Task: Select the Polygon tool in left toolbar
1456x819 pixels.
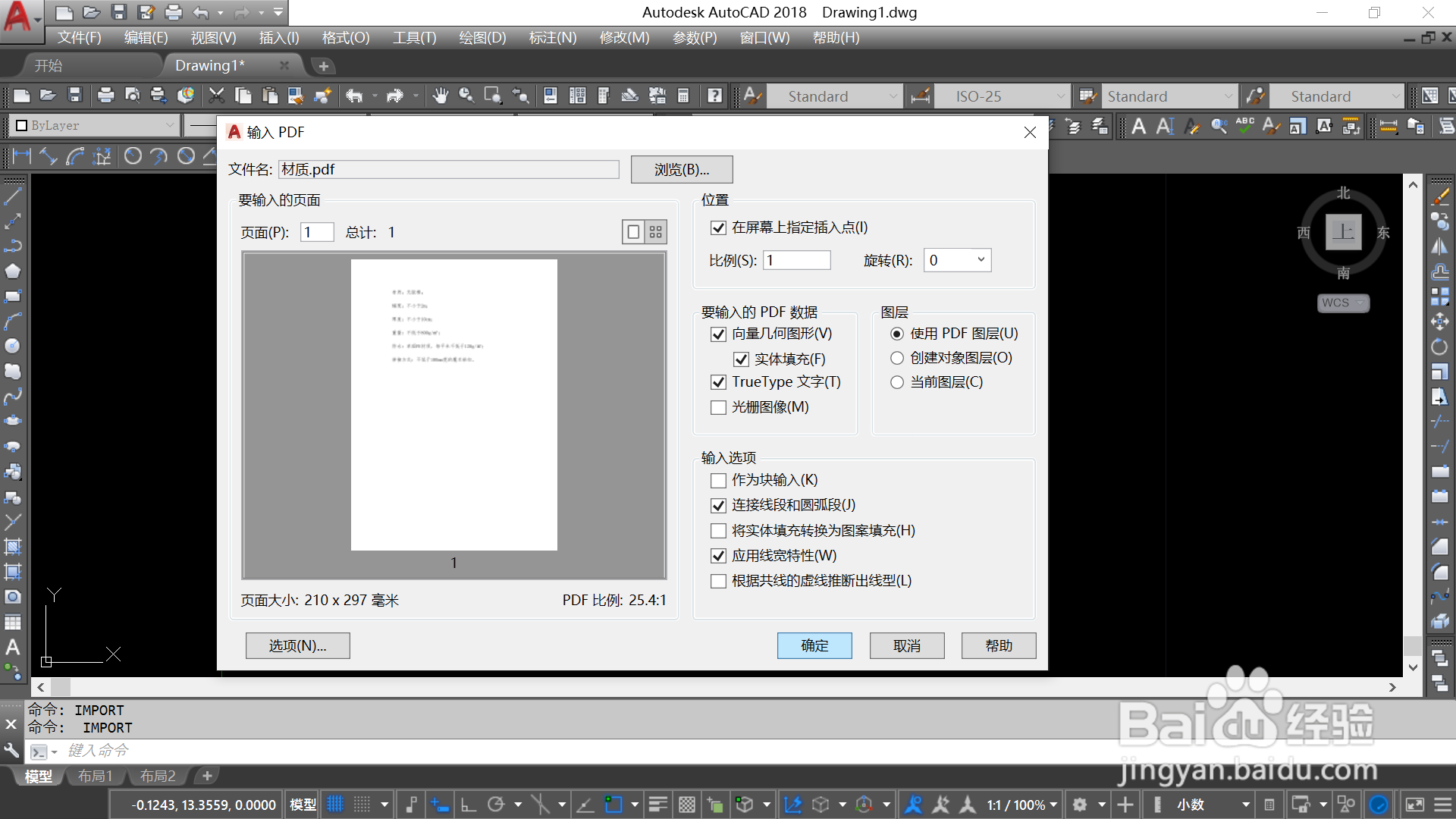Action: click(x=13, y=271)
